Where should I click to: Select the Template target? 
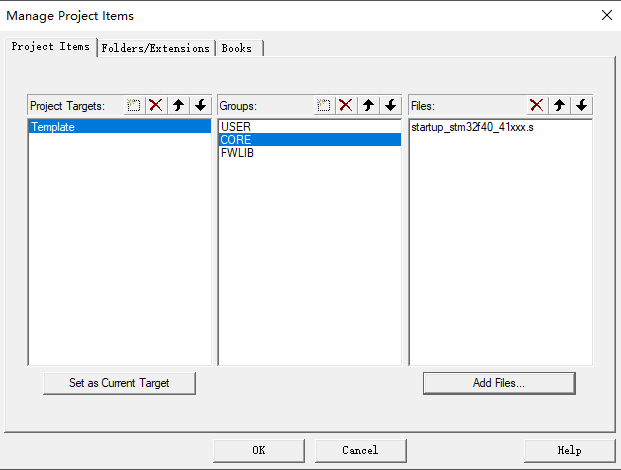120,127
